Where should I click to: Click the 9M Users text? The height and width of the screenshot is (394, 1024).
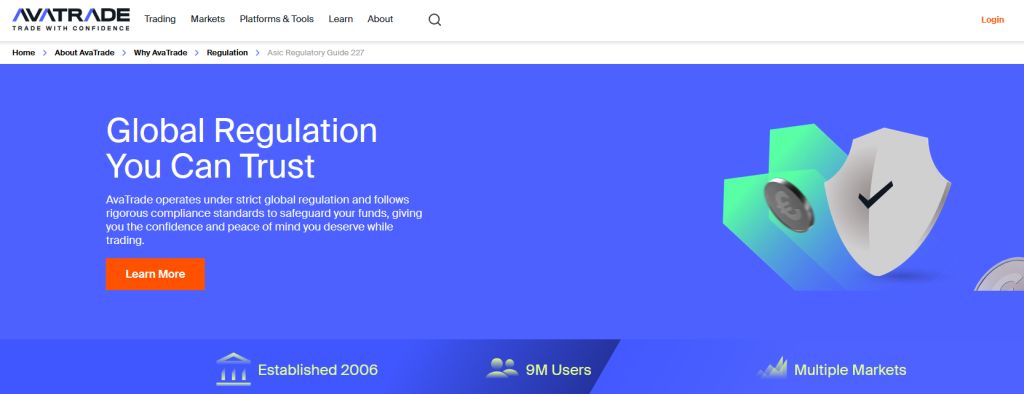(558, 370)
